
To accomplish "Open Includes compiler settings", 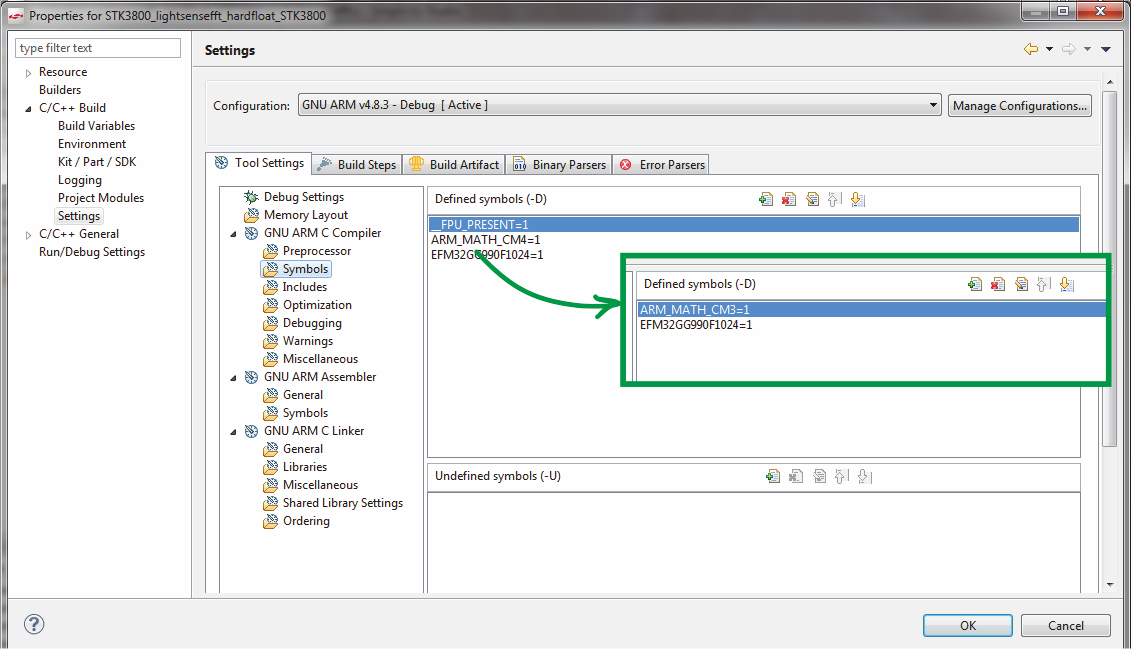I will (304, 287).
